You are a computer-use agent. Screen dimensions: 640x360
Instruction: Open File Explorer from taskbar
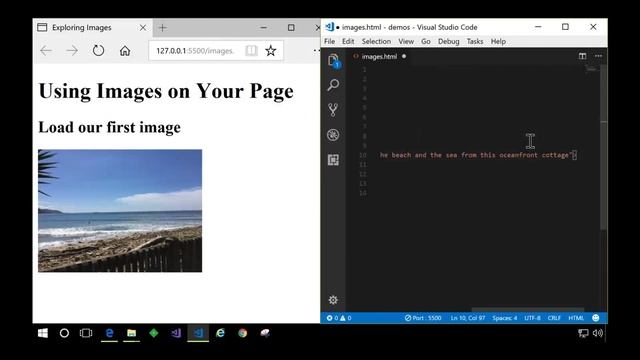pyautogui.click(x=131, y=333)
